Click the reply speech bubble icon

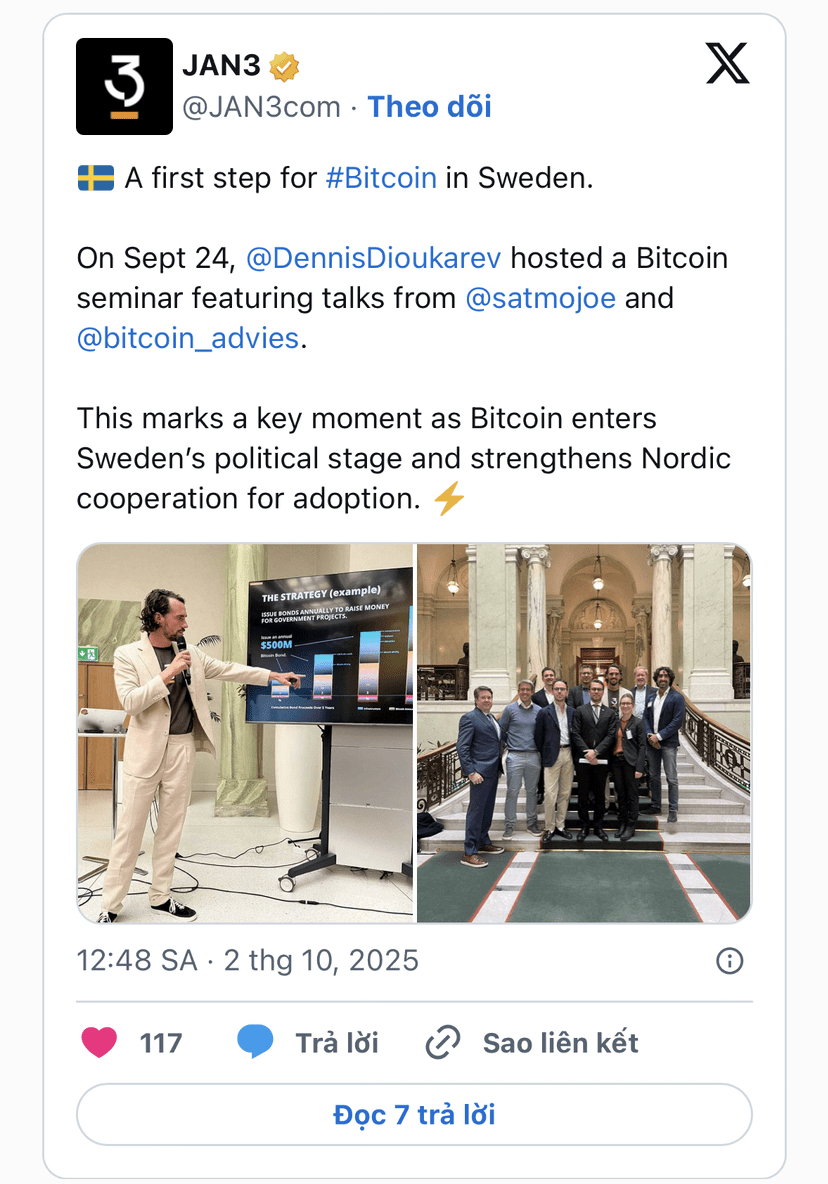[x=255, y=1043]
